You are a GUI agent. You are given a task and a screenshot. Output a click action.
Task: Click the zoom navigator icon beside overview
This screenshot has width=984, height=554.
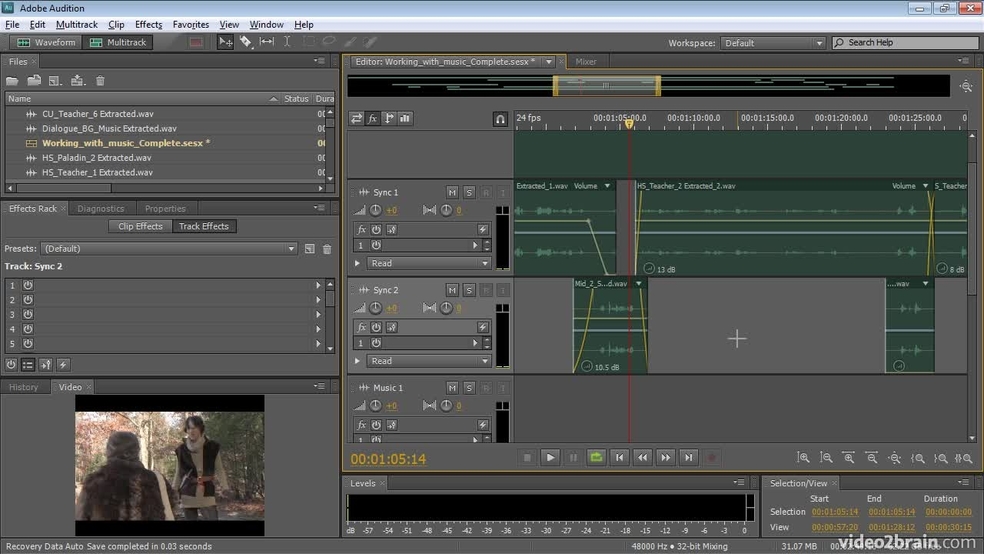(966, 86)
